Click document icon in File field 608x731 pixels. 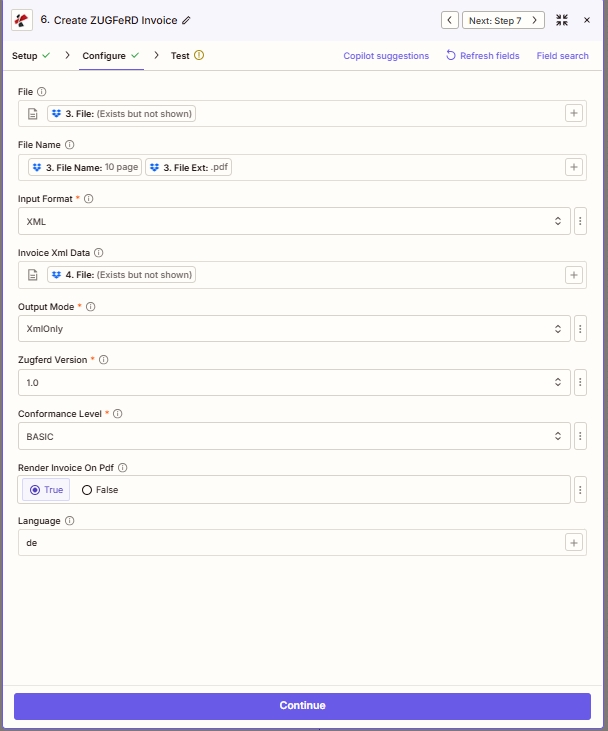[33, 114]
